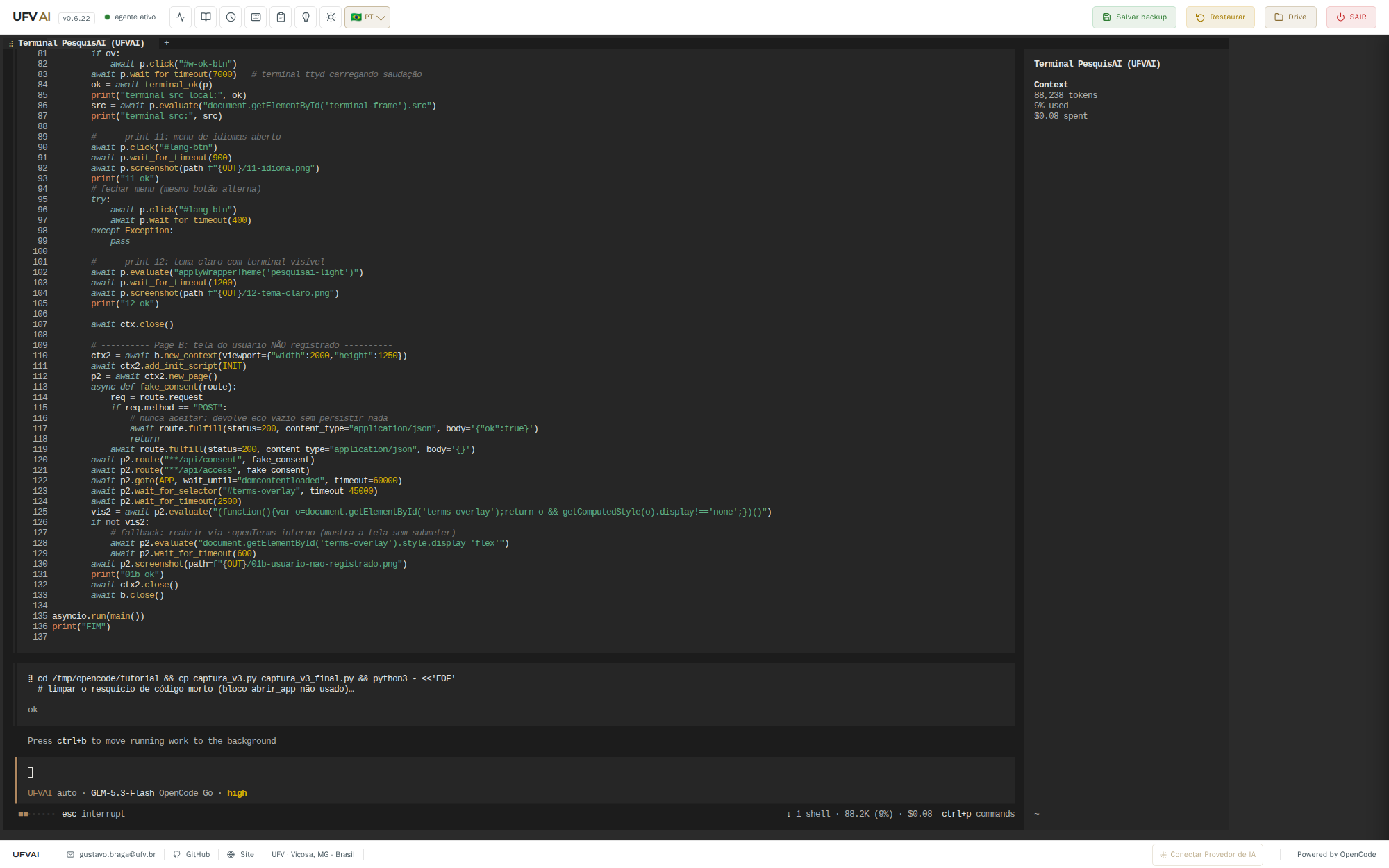1389x868 pixels.
Task: Click the '$0.08 spent' sidebar value
Action: (x=1061, y=116)
